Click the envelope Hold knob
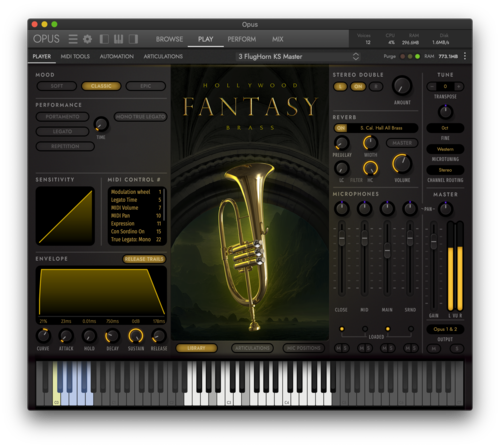This screenshot has height=447, width=500. pyautogui.click(x=89, y=336)
